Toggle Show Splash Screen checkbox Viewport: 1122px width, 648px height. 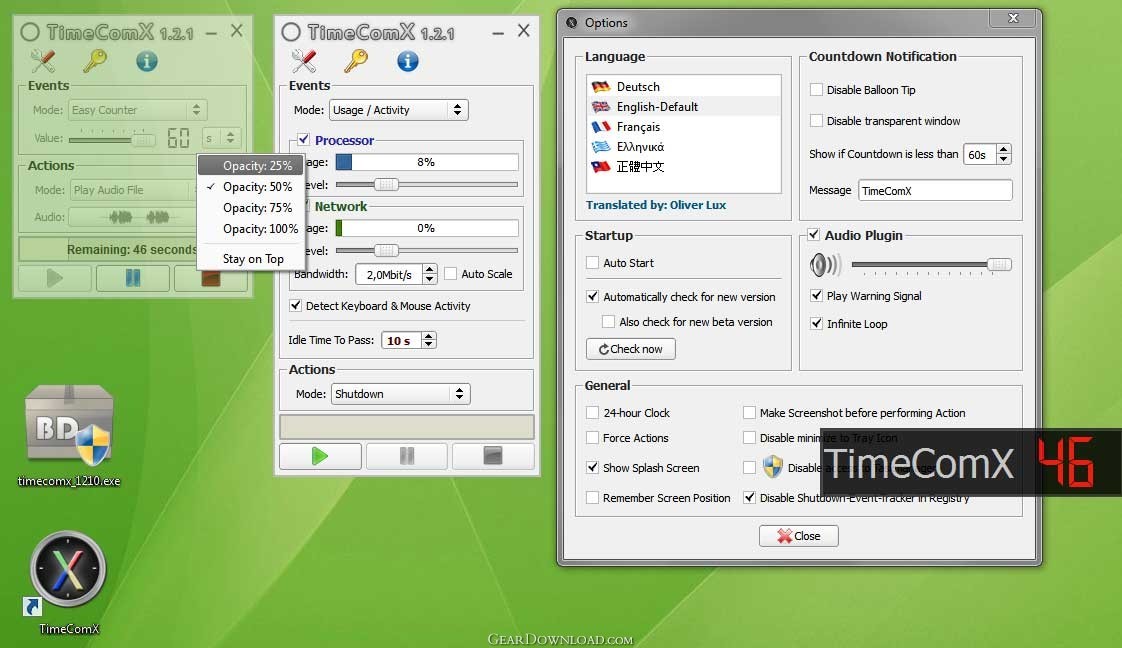tap(592, 468)
